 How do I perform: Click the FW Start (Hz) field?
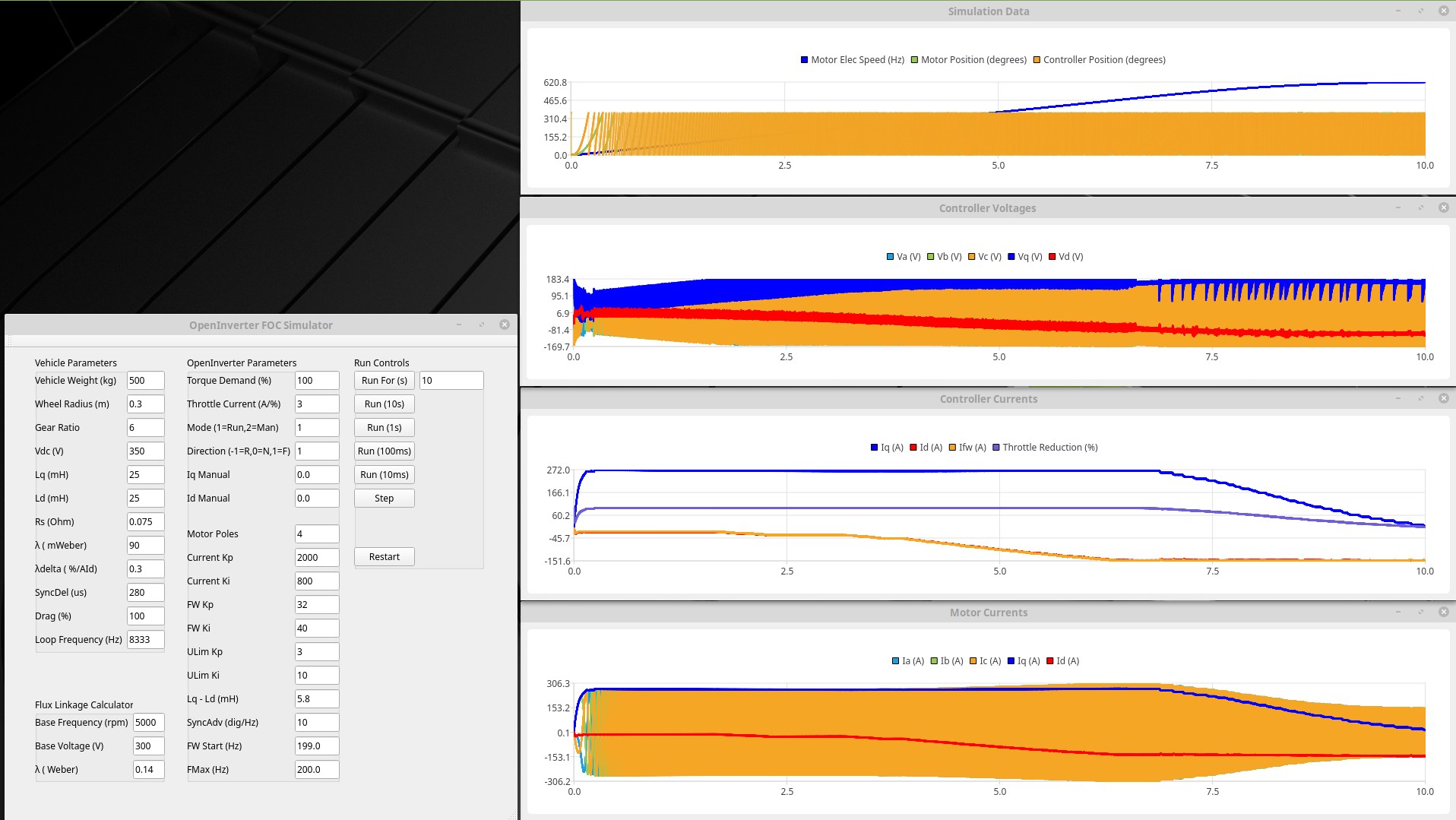(x=316, y=746)
